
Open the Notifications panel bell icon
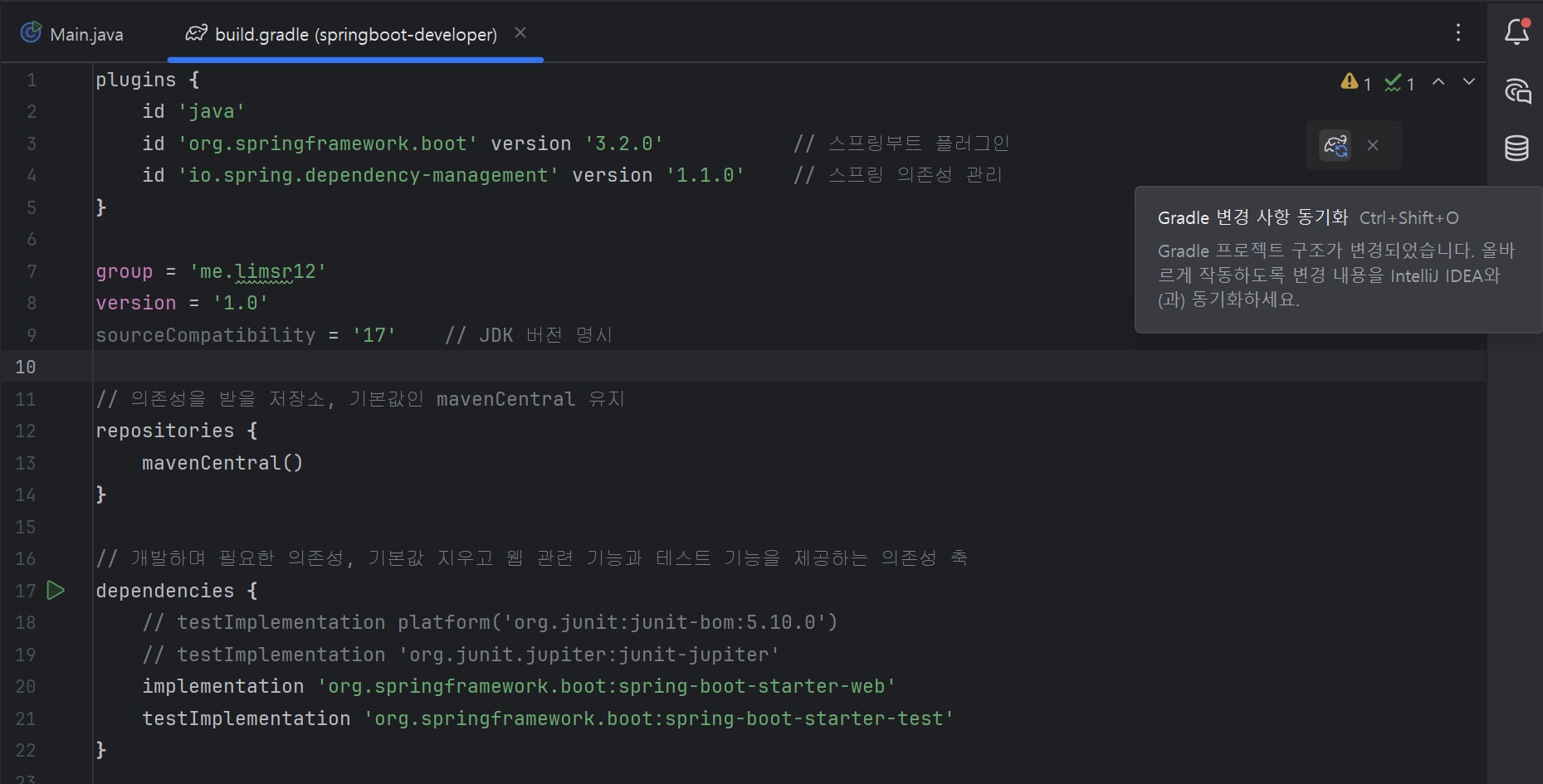pyautogui.click(x=1516, y=32)
